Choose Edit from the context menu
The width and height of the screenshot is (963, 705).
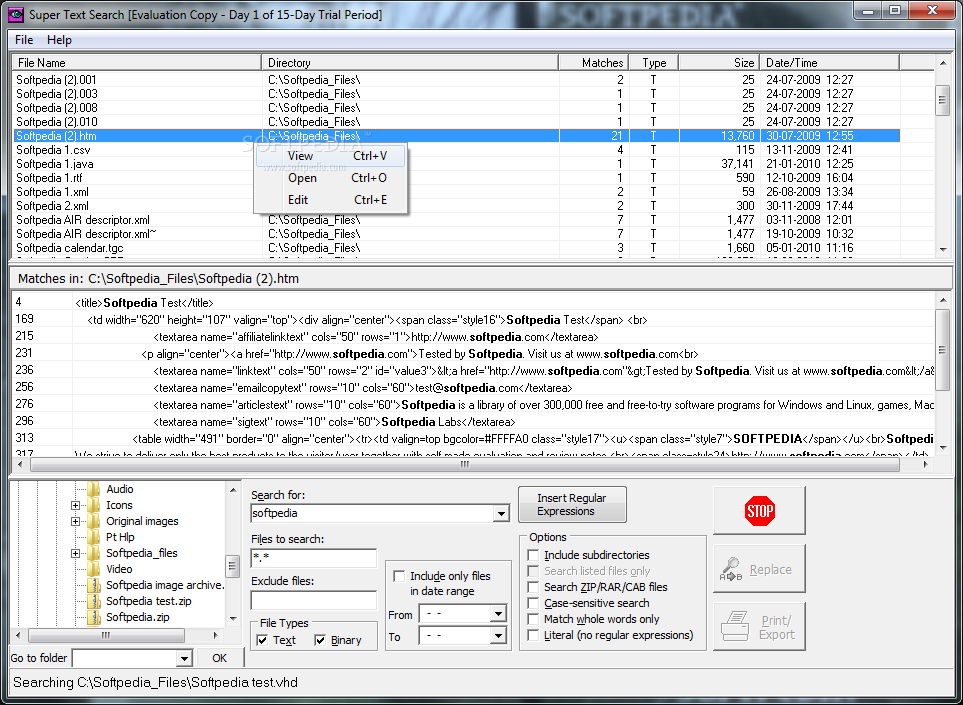click(330, 200)
